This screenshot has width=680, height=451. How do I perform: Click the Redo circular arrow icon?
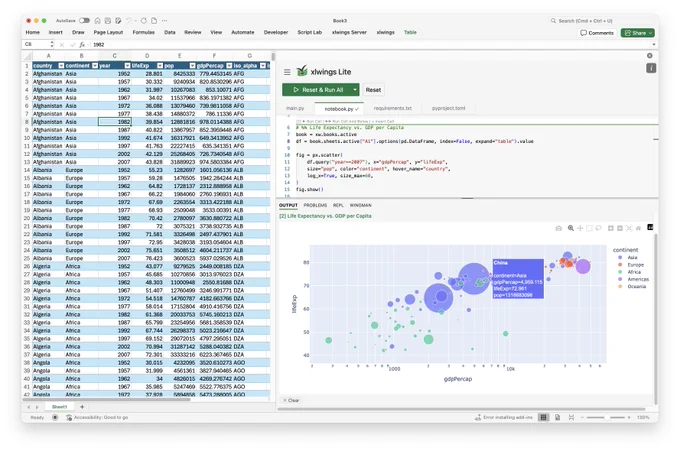[x=144, y=20]
